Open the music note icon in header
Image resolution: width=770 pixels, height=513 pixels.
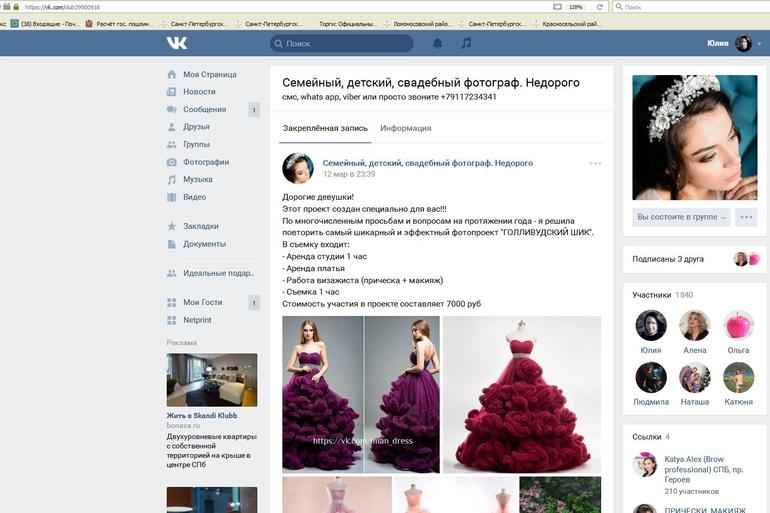point(466,43)
